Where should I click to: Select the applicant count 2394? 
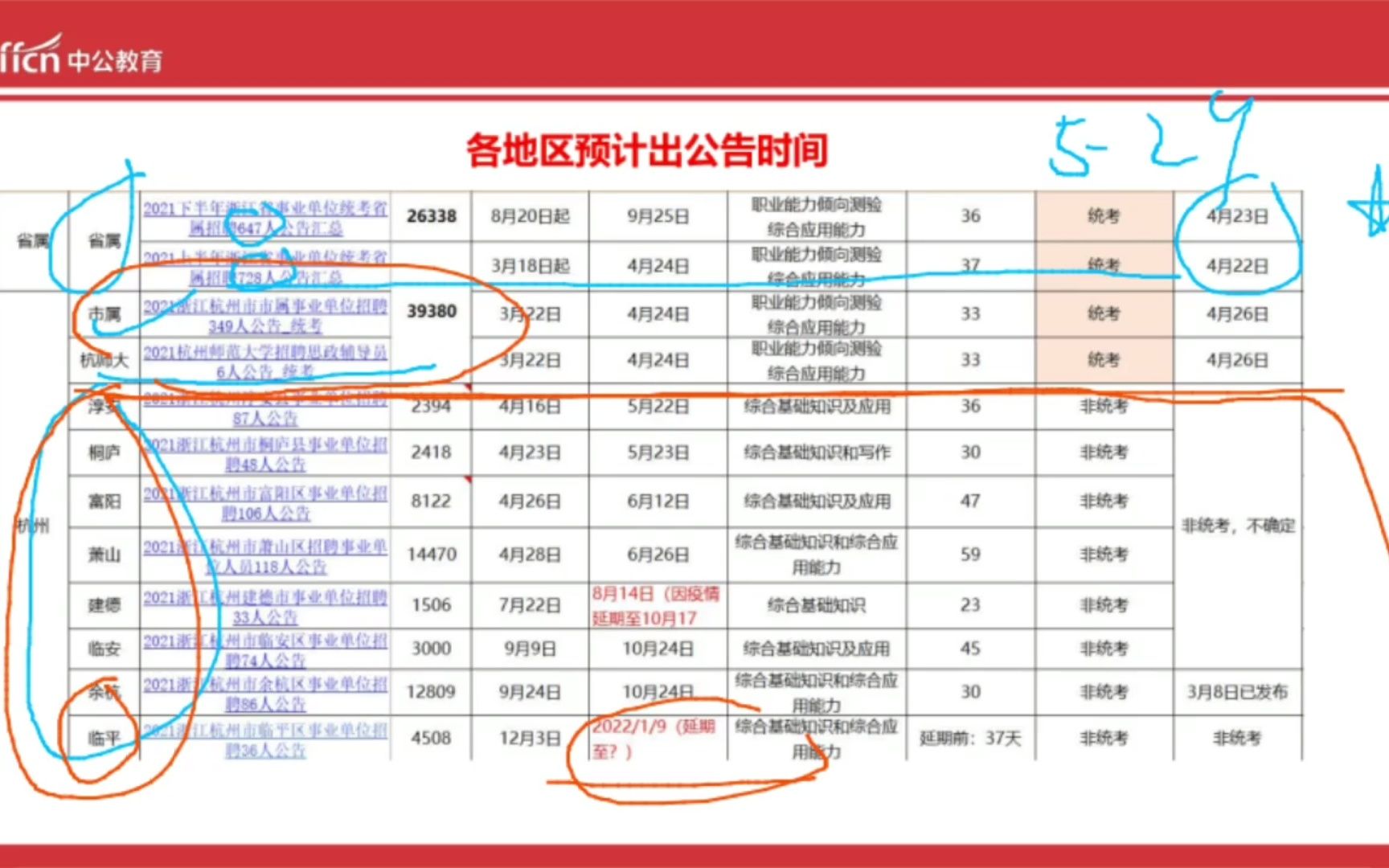pyautogui.click(x=432, y=407)
